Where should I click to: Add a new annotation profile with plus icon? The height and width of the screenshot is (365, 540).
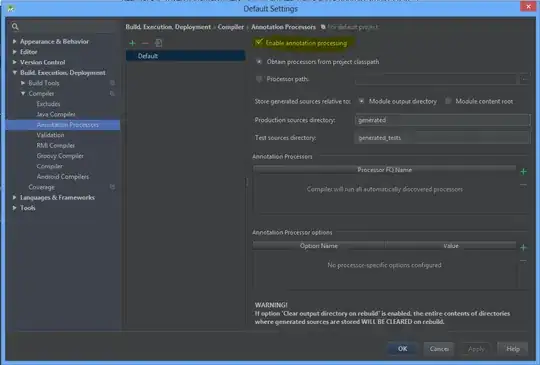point(132,43)
